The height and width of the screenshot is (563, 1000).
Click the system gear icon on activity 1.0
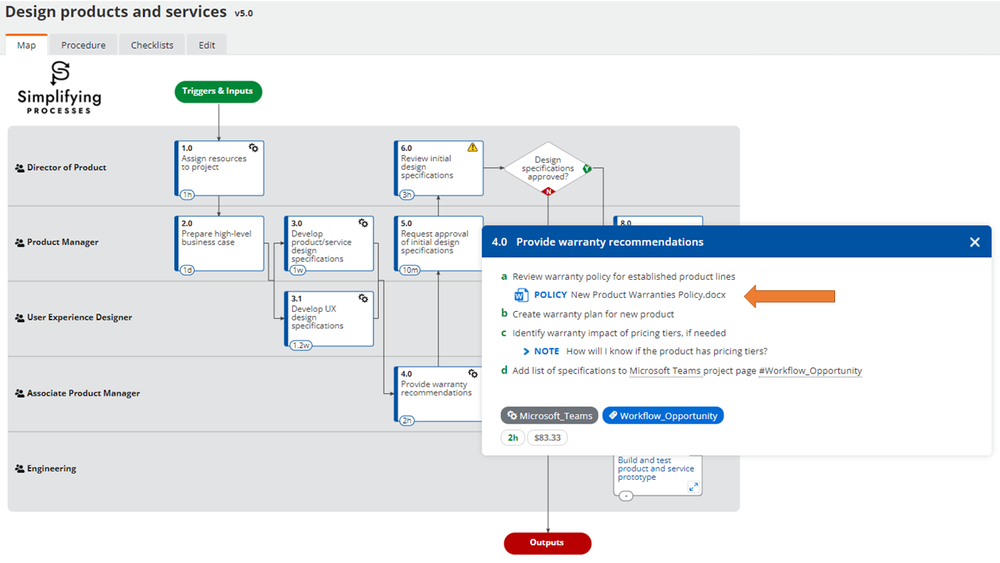click(x=253, y=148)
